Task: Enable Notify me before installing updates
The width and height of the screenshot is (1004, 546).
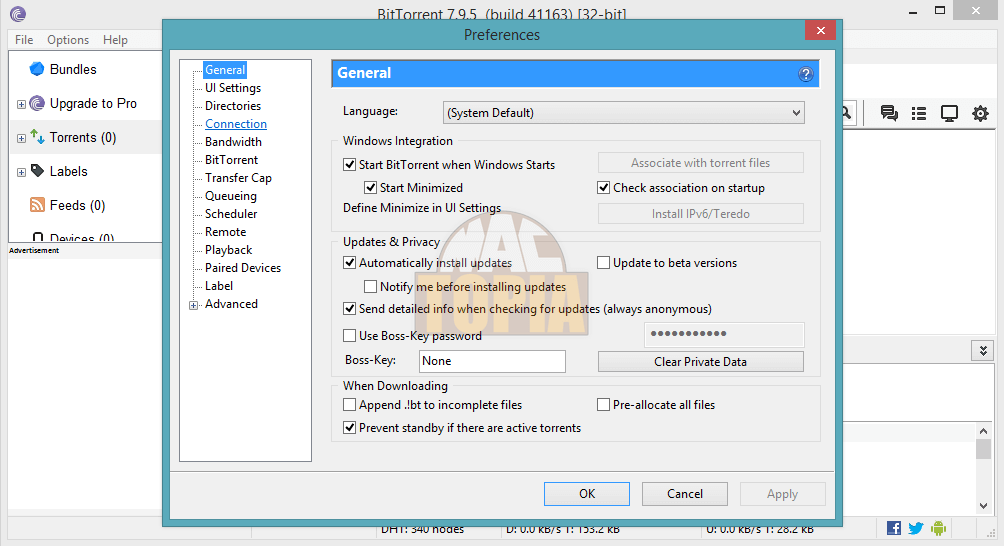Action: (x=370, y=286)
